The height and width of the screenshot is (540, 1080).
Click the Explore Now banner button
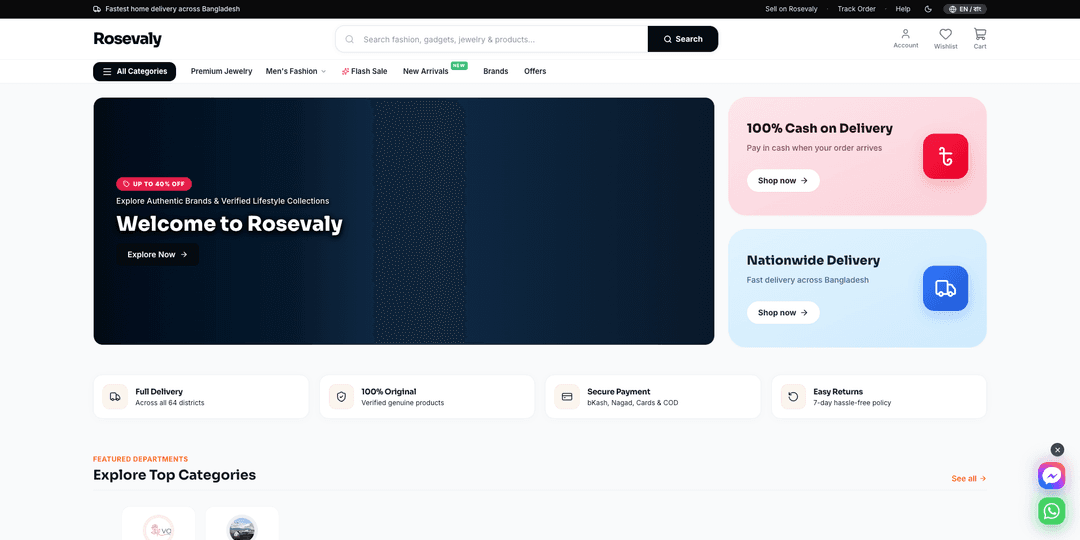[157, 254]
